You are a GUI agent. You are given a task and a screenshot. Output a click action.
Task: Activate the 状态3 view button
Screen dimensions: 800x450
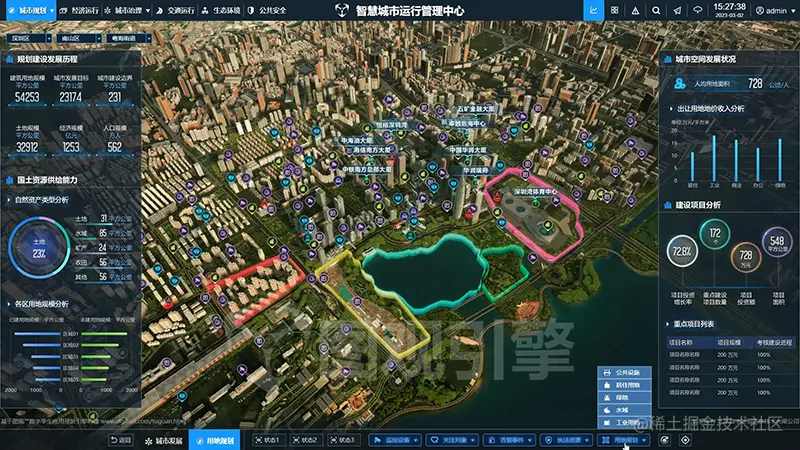click(x=342, y=440)
